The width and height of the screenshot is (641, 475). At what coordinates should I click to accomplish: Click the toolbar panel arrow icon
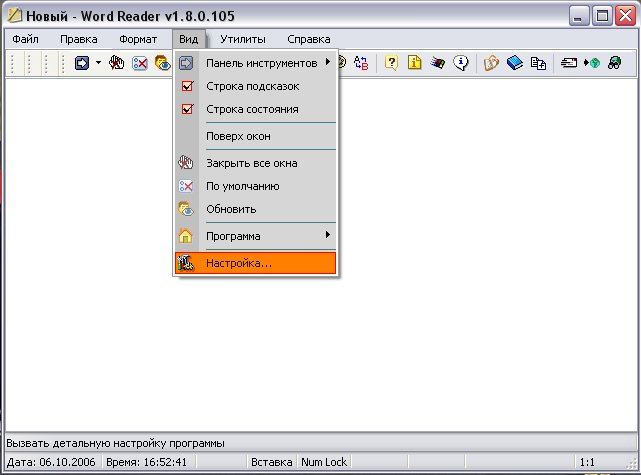[x=82, y=63]
